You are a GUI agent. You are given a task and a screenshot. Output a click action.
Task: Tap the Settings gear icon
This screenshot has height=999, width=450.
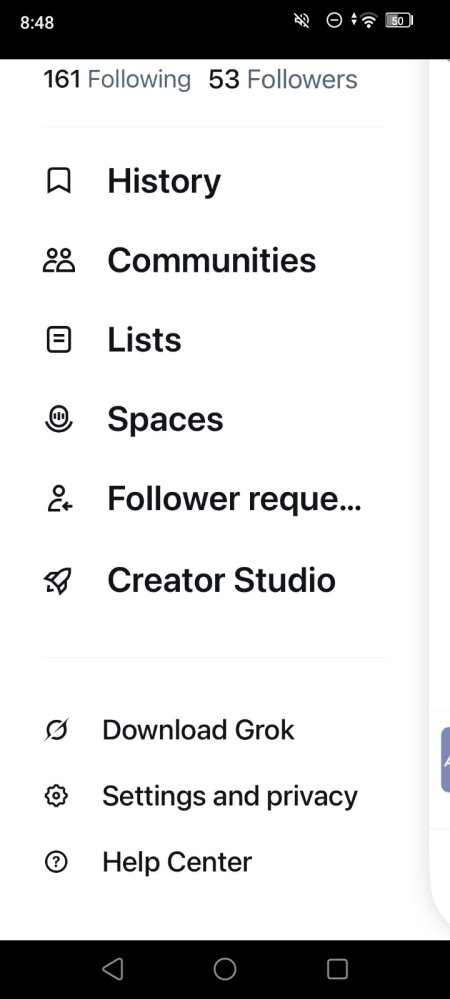point(56,796)
